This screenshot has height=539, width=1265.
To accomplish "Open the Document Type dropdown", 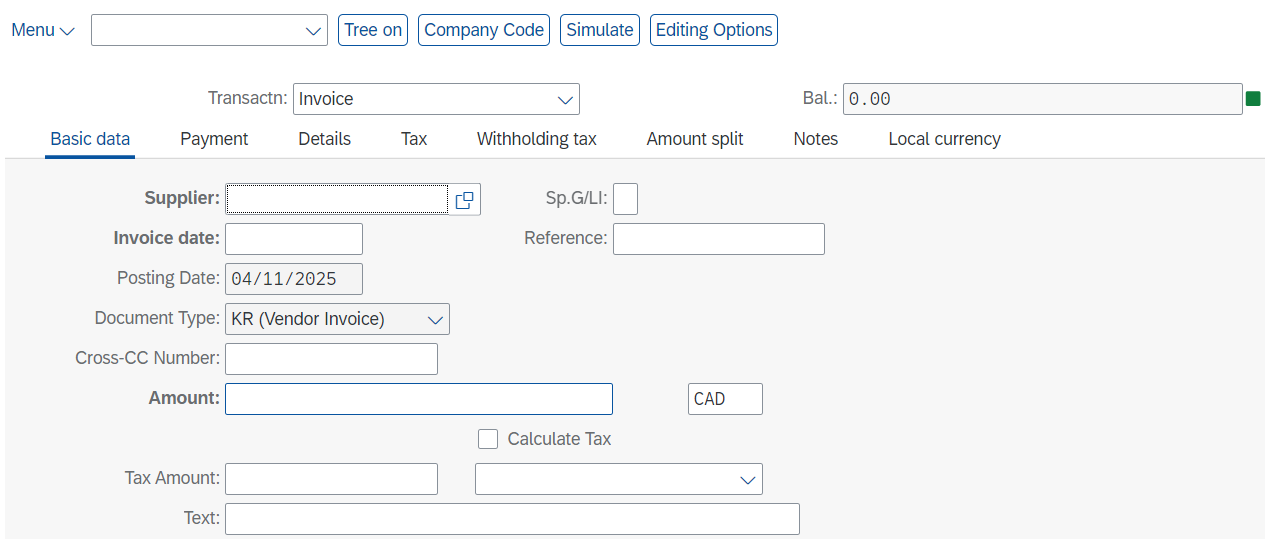I will click(436, 319).
